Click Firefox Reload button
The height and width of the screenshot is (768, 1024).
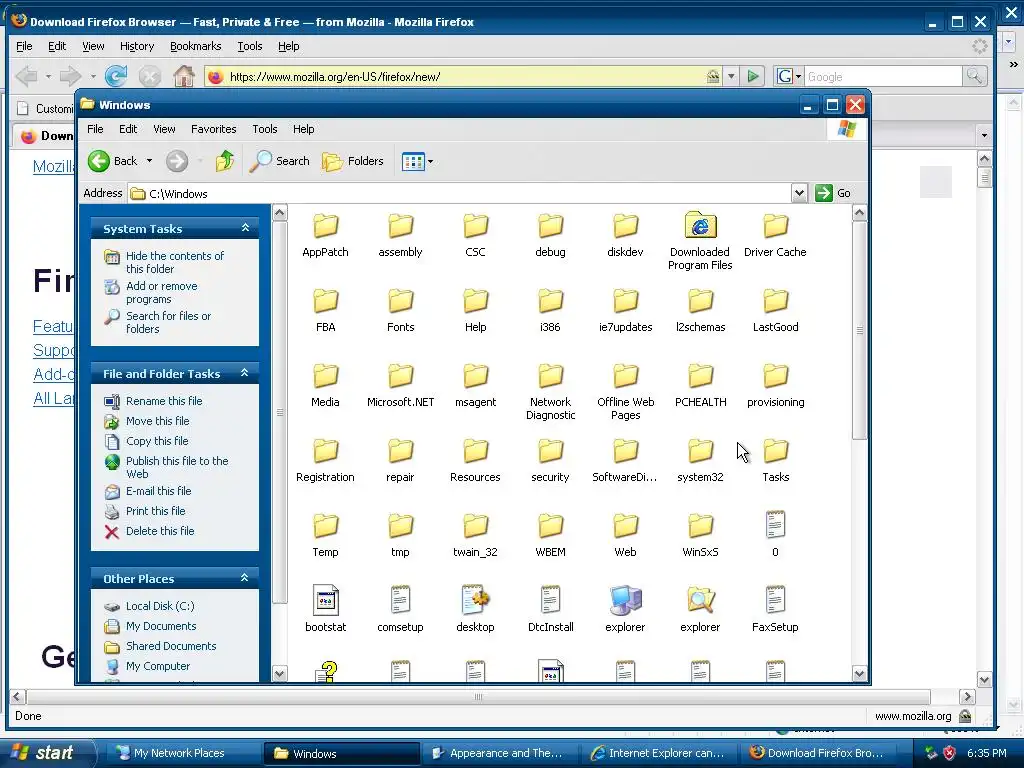[x=116, y=76]
